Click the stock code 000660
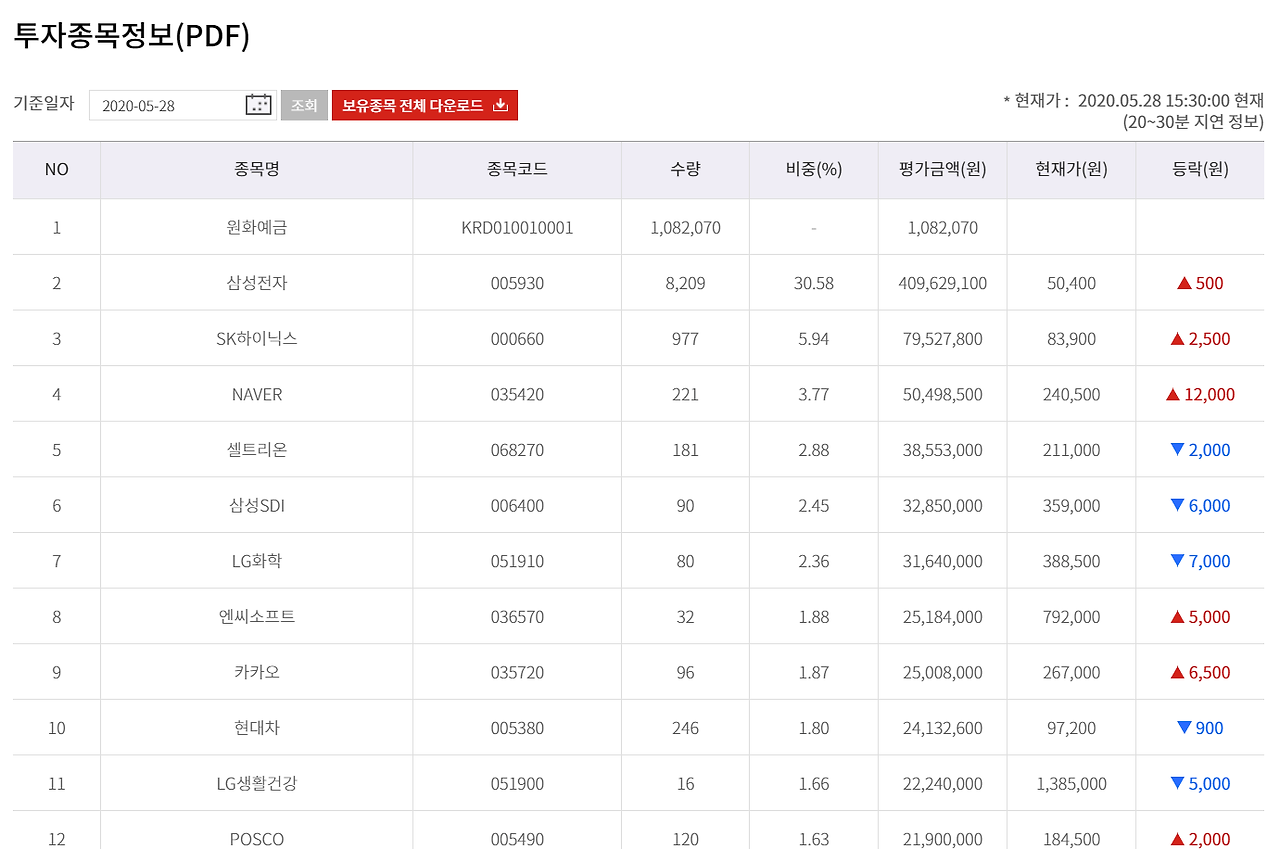The height and width of the screenshot is (849, 1280). click(x=517, y=339)
